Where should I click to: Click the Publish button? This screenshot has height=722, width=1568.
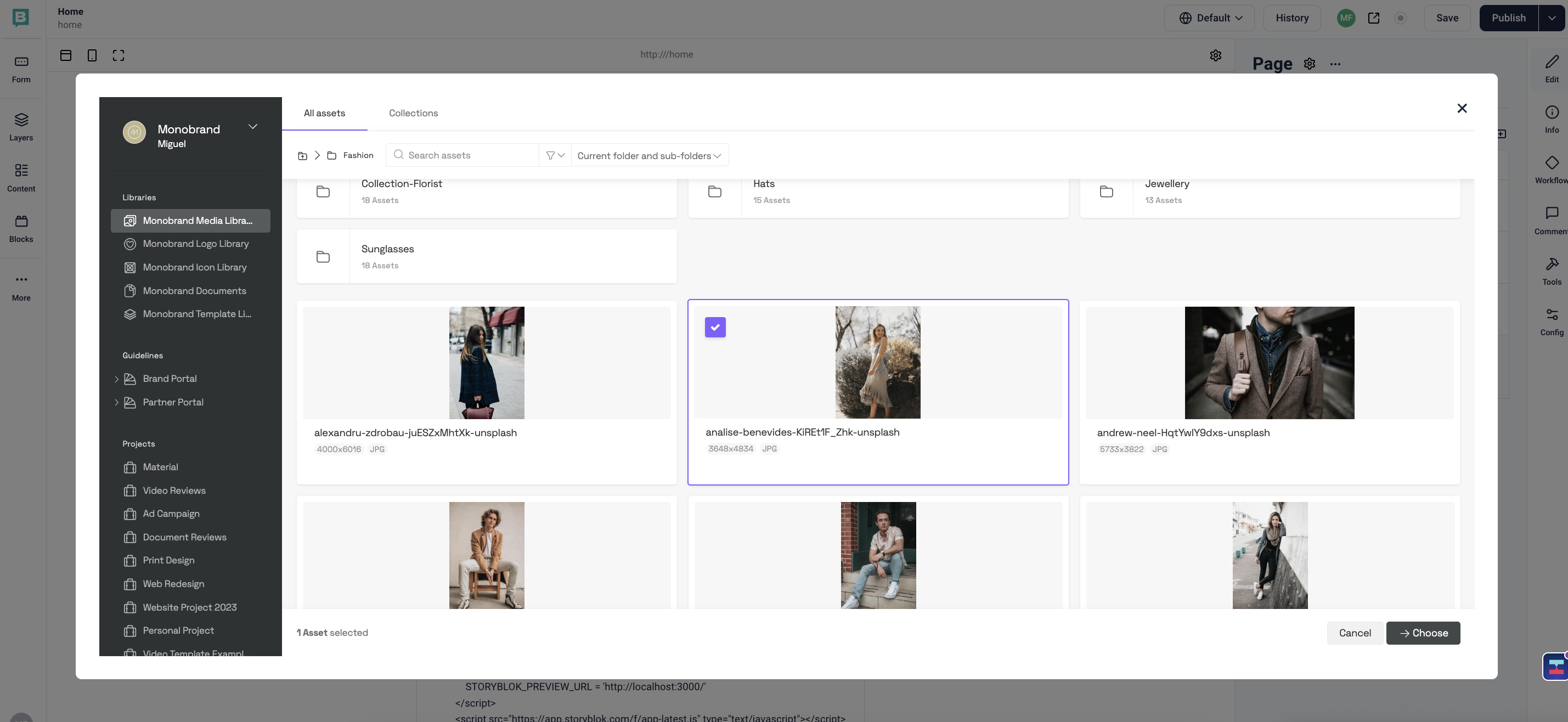[x=1508, y=18]
